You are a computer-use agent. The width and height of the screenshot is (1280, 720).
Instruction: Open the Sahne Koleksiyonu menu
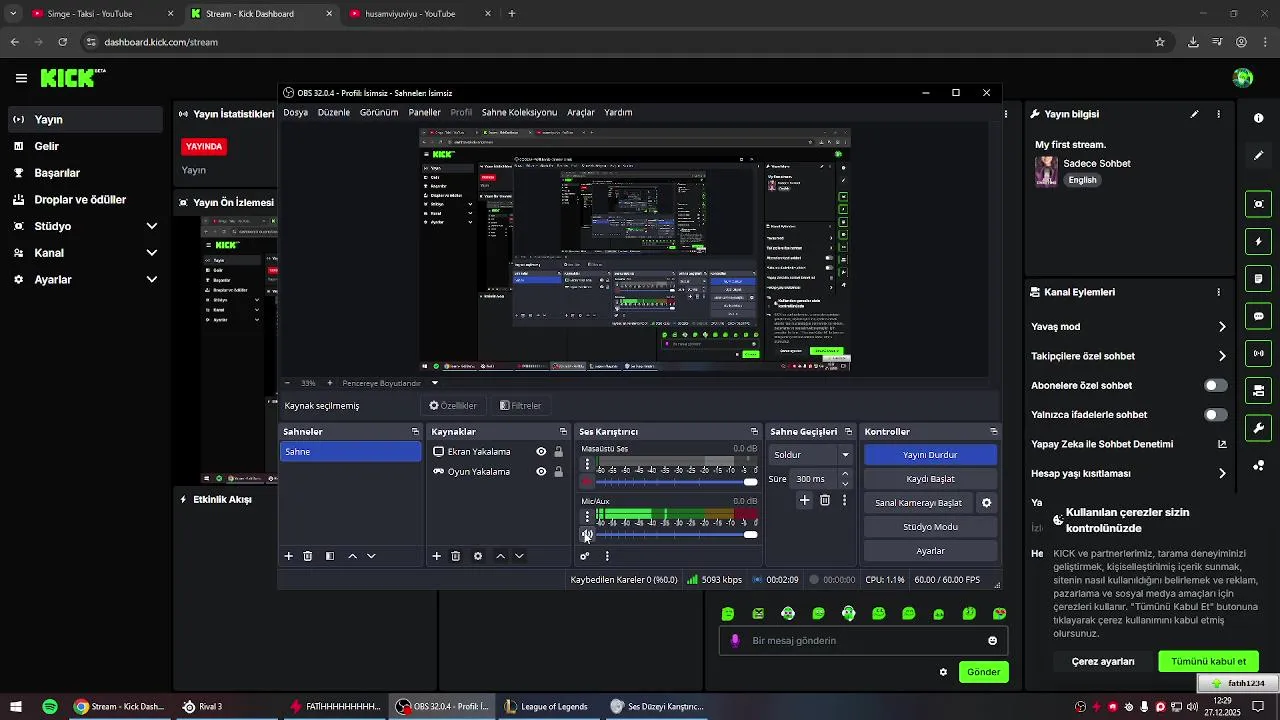tap(519, 113)
